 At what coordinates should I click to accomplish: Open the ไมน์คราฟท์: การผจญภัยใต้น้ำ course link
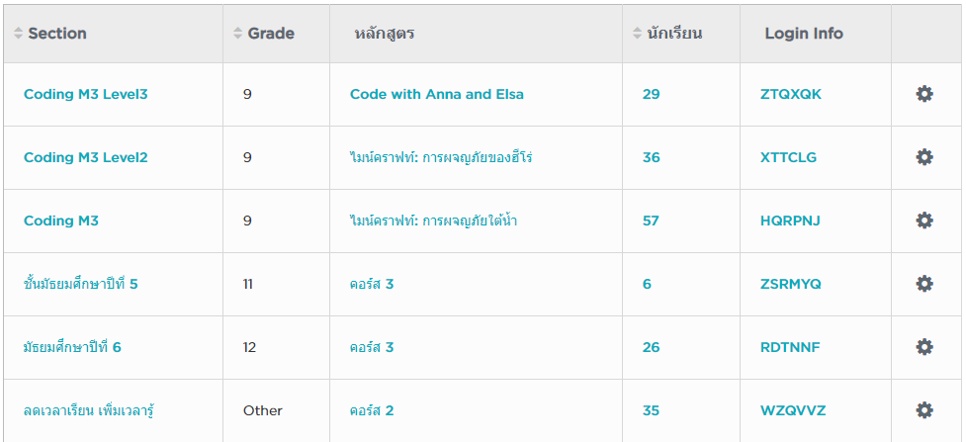point(433,220)
